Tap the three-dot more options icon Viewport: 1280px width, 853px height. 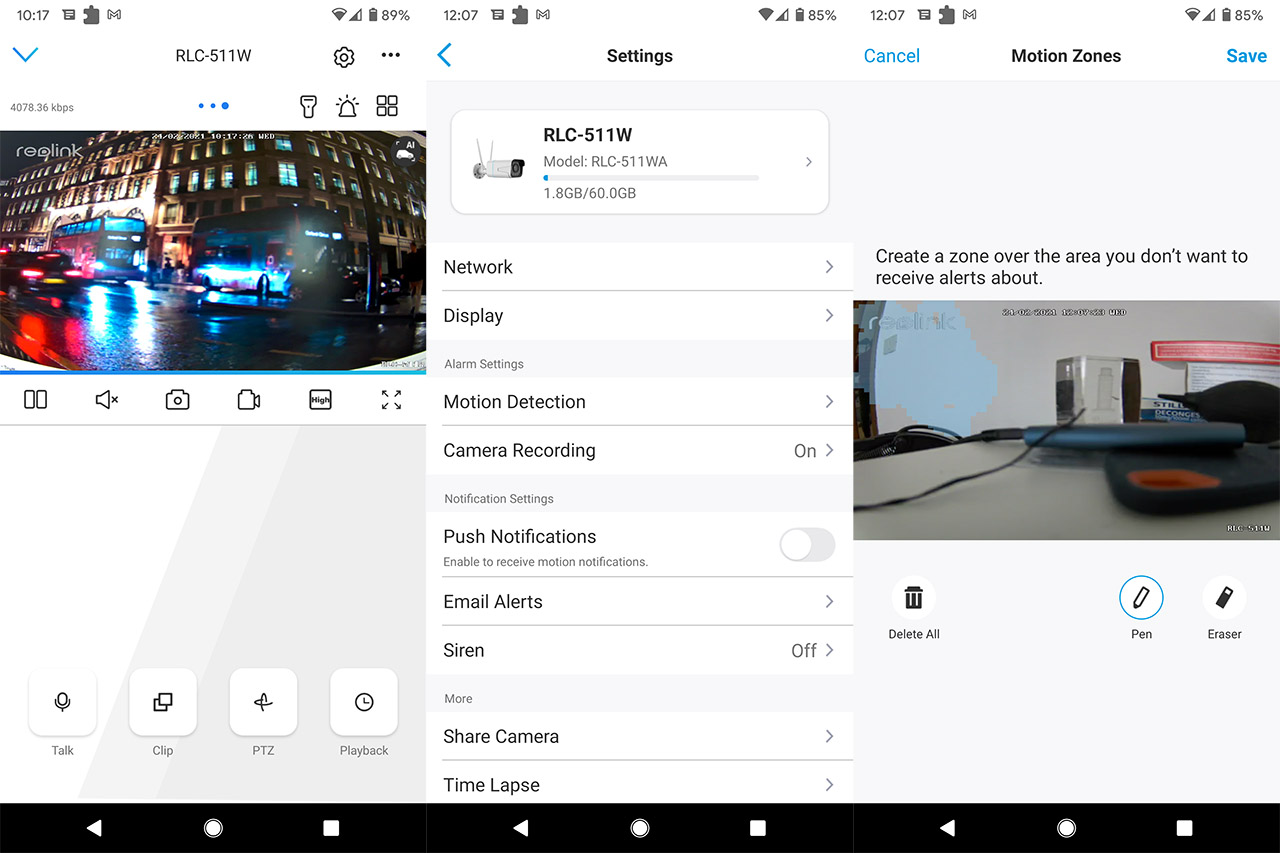click(391, 56)
